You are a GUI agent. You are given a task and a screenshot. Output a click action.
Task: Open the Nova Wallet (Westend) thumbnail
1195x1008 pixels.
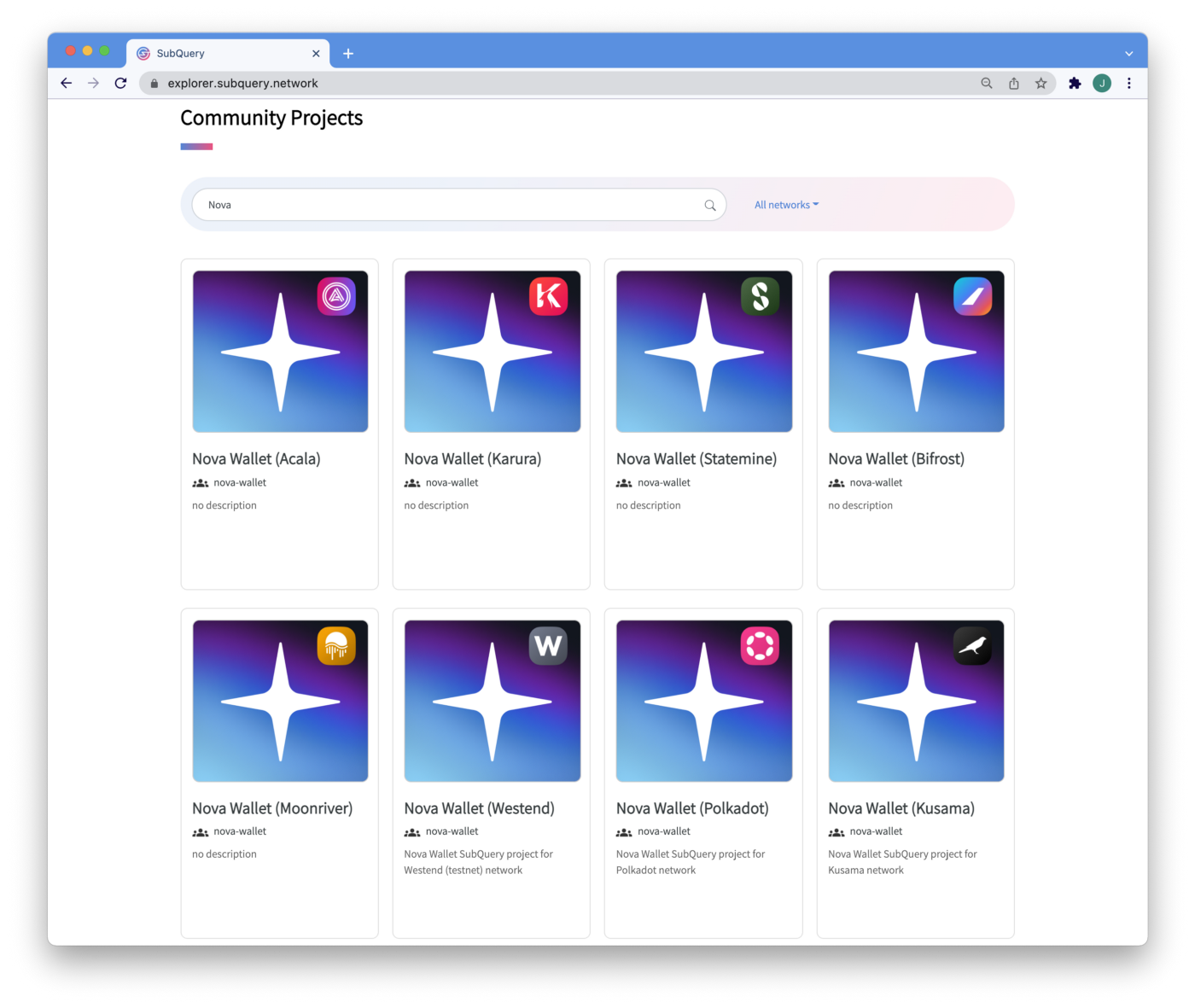(493, 701)
